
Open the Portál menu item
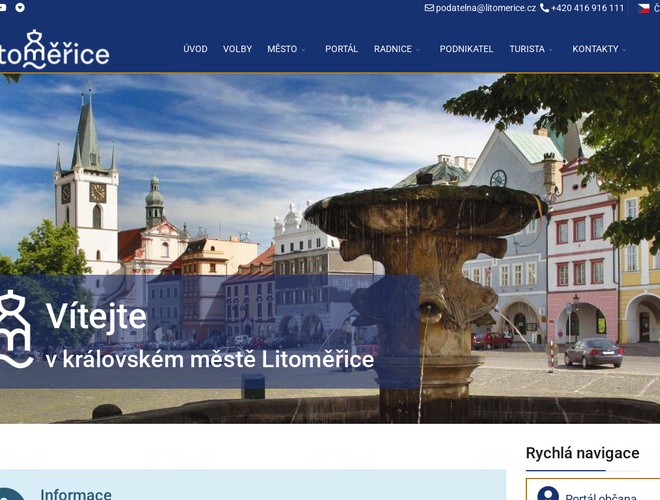point(341,49)
